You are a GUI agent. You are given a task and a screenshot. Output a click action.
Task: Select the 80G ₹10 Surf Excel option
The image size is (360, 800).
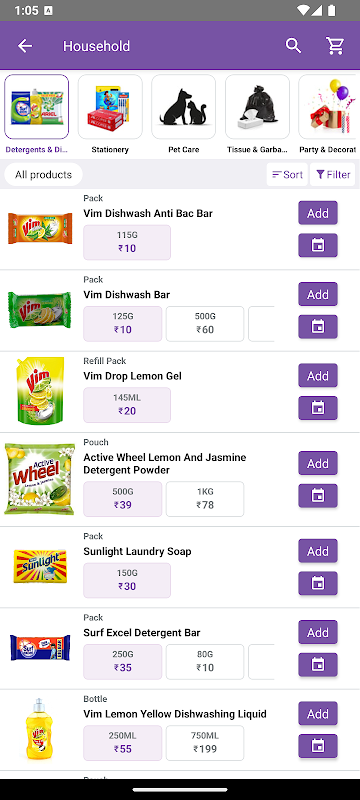tap(205, 662)
